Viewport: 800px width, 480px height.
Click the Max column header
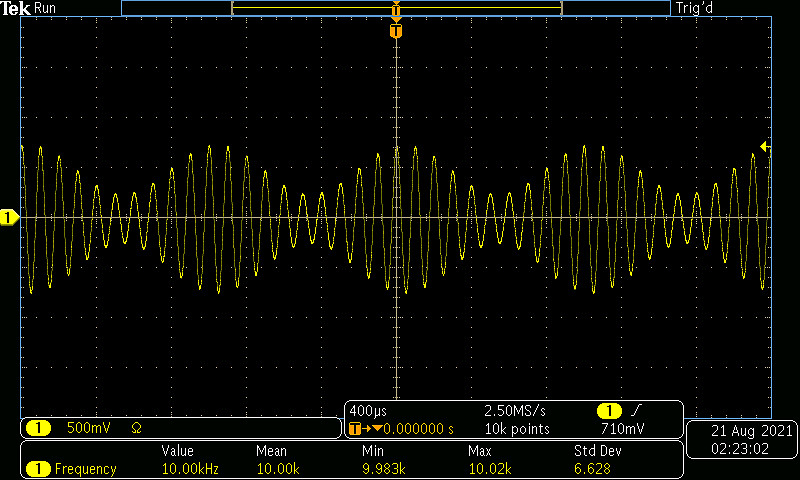point(480,451)
